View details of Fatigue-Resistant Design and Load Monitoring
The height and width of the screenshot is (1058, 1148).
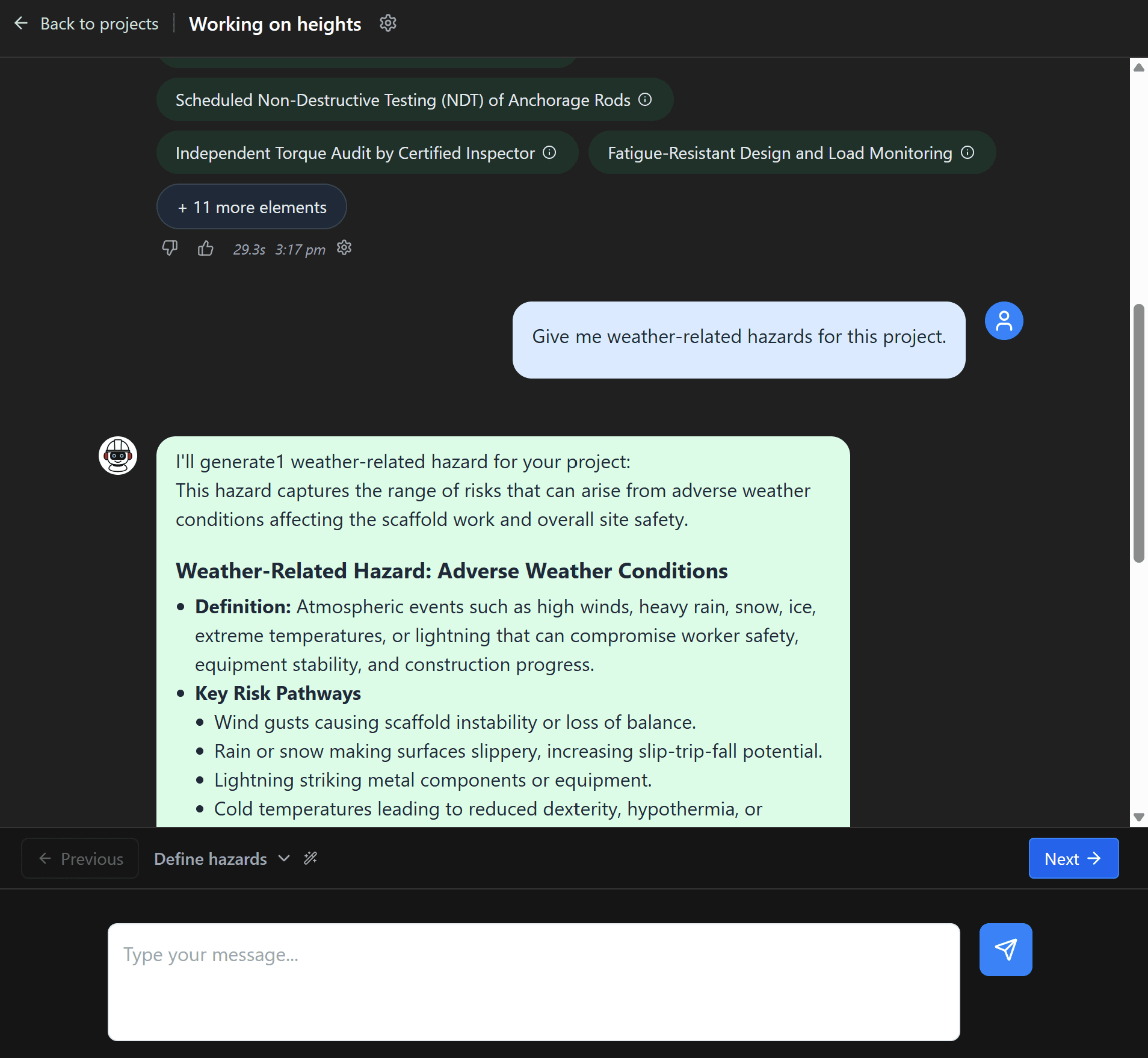point(967,153)
